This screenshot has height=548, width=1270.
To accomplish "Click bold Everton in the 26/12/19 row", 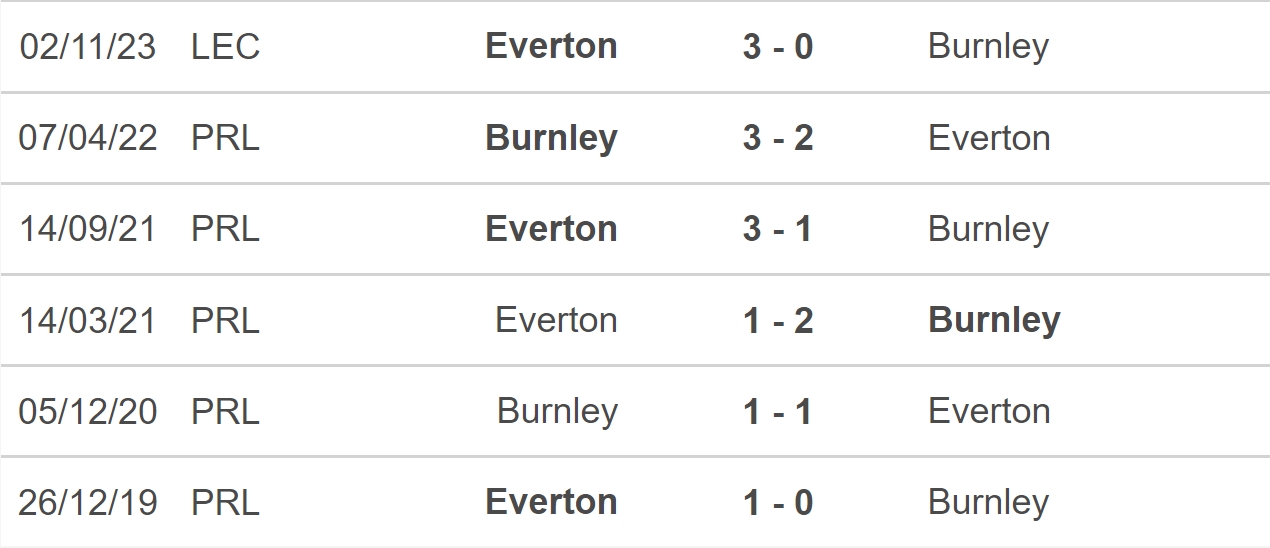I will coord(551,502).
